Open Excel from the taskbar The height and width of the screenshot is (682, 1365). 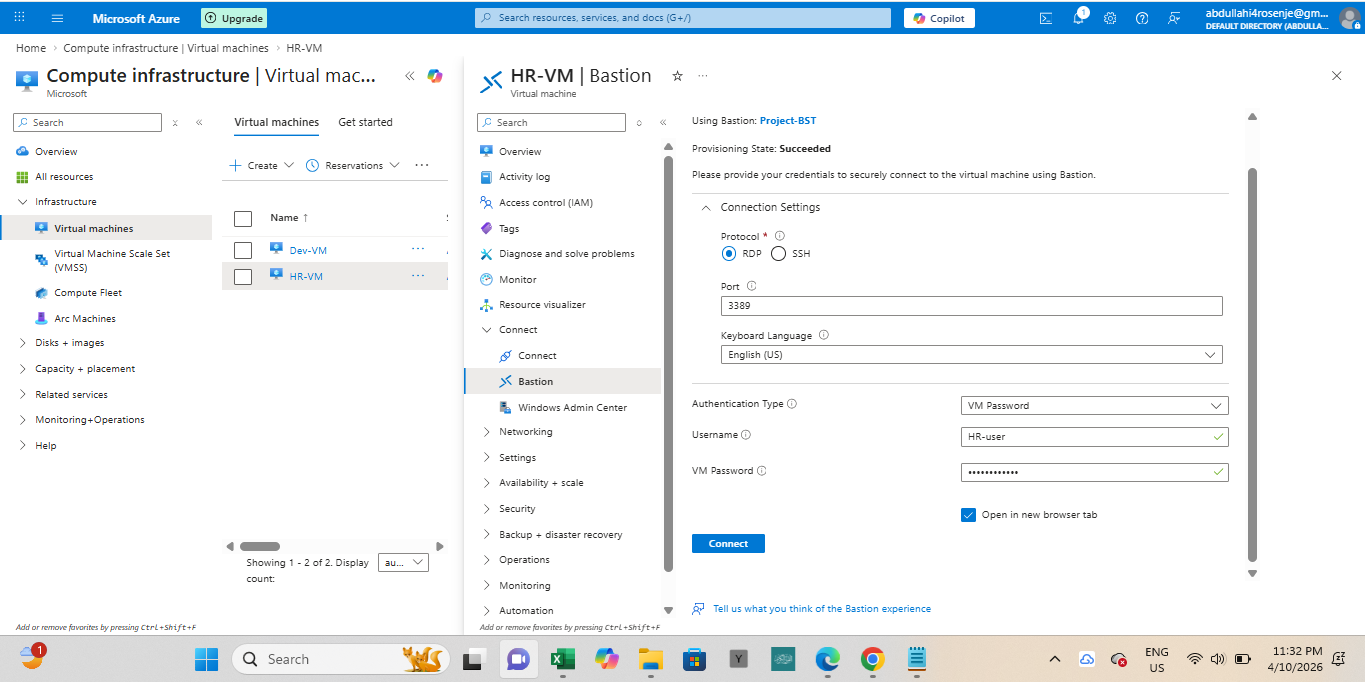point(563,659)
